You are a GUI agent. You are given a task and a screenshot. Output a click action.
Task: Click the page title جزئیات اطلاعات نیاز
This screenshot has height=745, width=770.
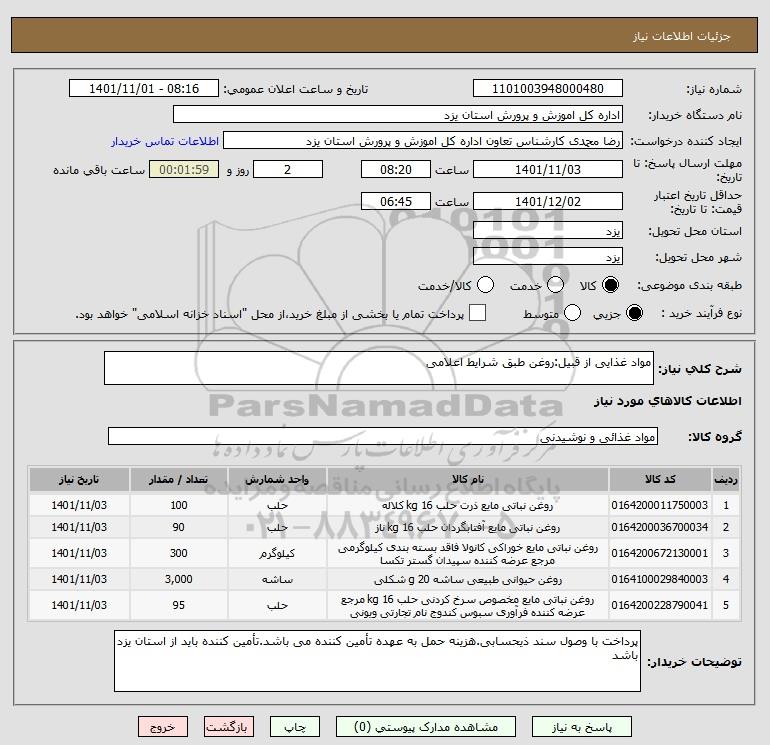[x=682, y=36]
